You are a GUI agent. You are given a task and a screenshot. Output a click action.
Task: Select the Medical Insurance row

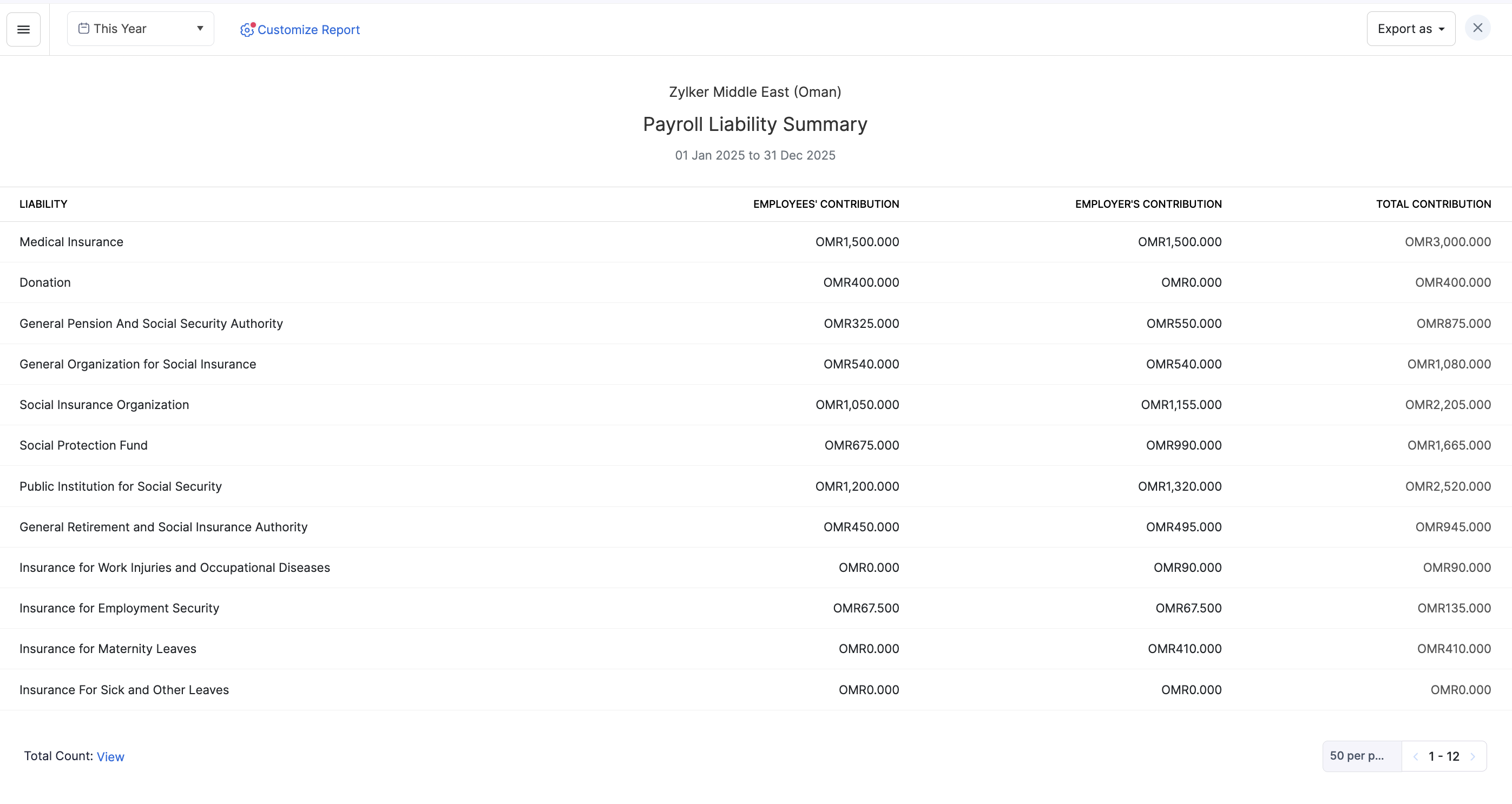click(71, 242)
